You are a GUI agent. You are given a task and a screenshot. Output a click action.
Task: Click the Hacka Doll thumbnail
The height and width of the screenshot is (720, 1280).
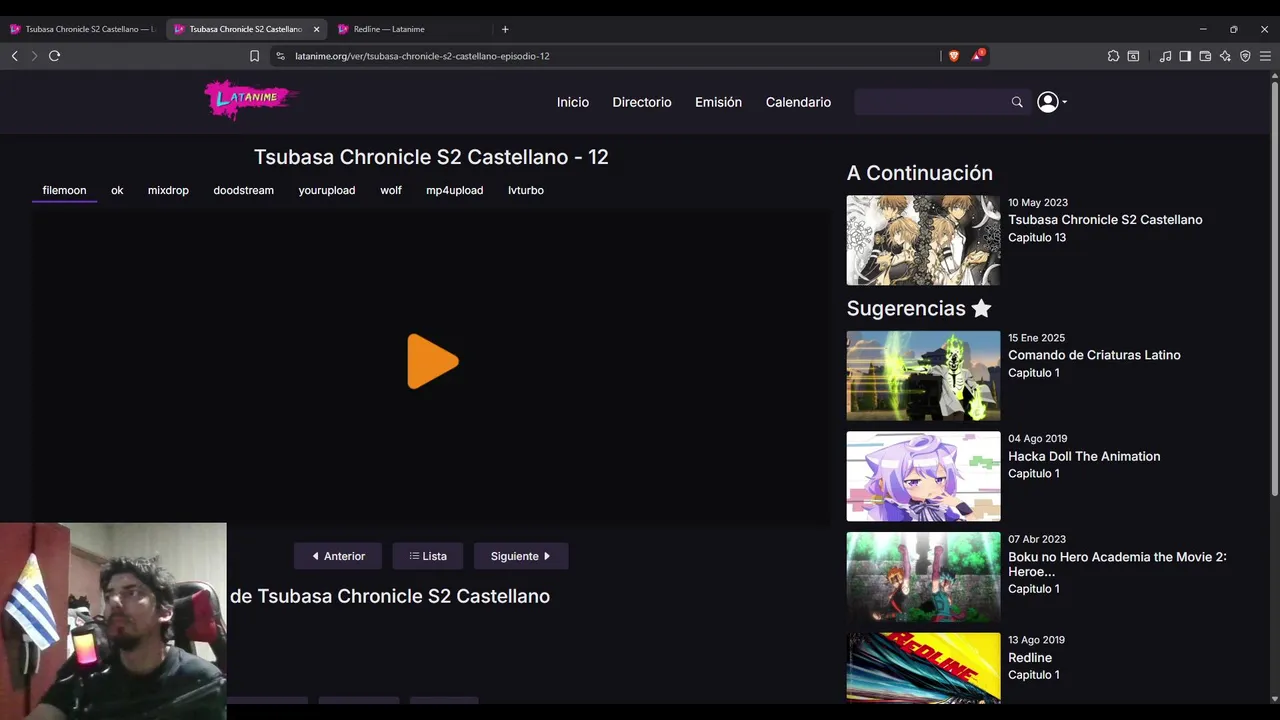click(x=923, y=476)
